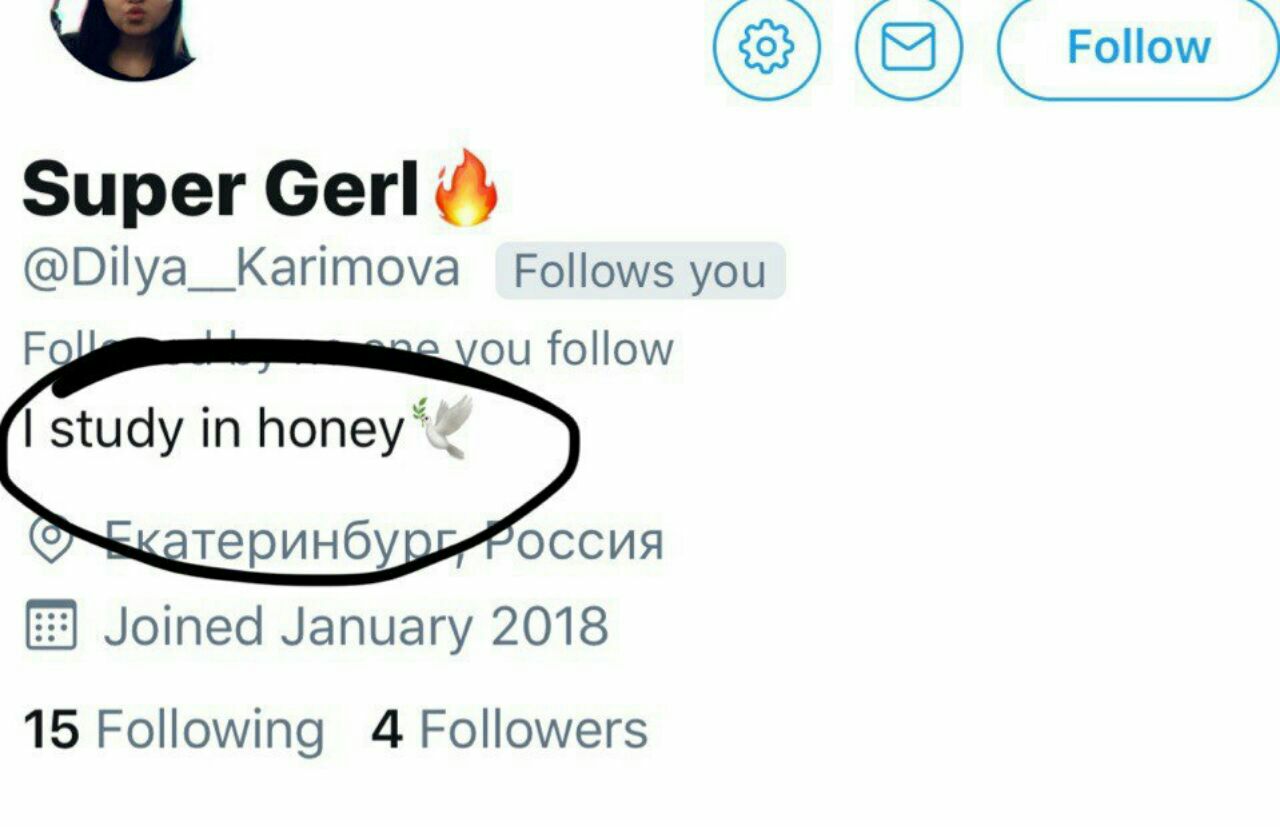Click the Follows you badge
Image resolution: width=1280 pixels, height=827 pixels.
click(x=640, y=272)
